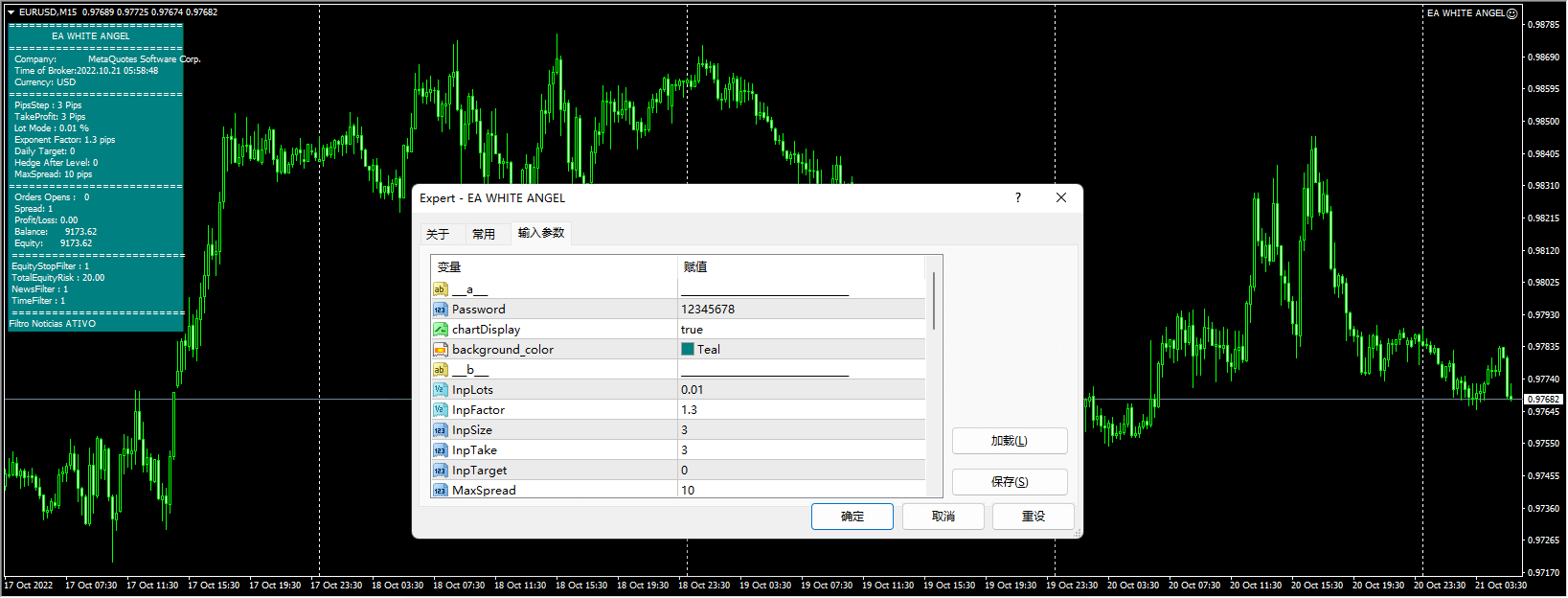Click the 加载(L) button
This screenshot has width=1568, height=598.
pyautogui.click(x=1009, y=441)
